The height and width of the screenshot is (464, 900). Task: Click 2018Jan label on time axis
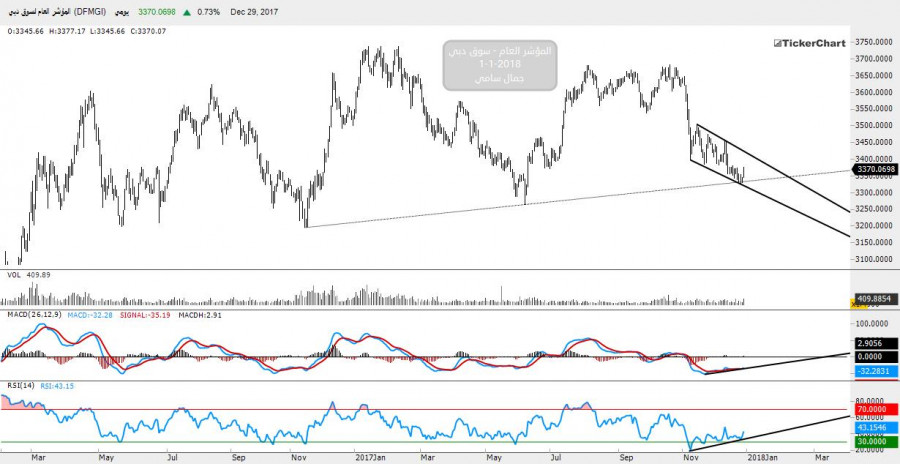coord(764,456)
